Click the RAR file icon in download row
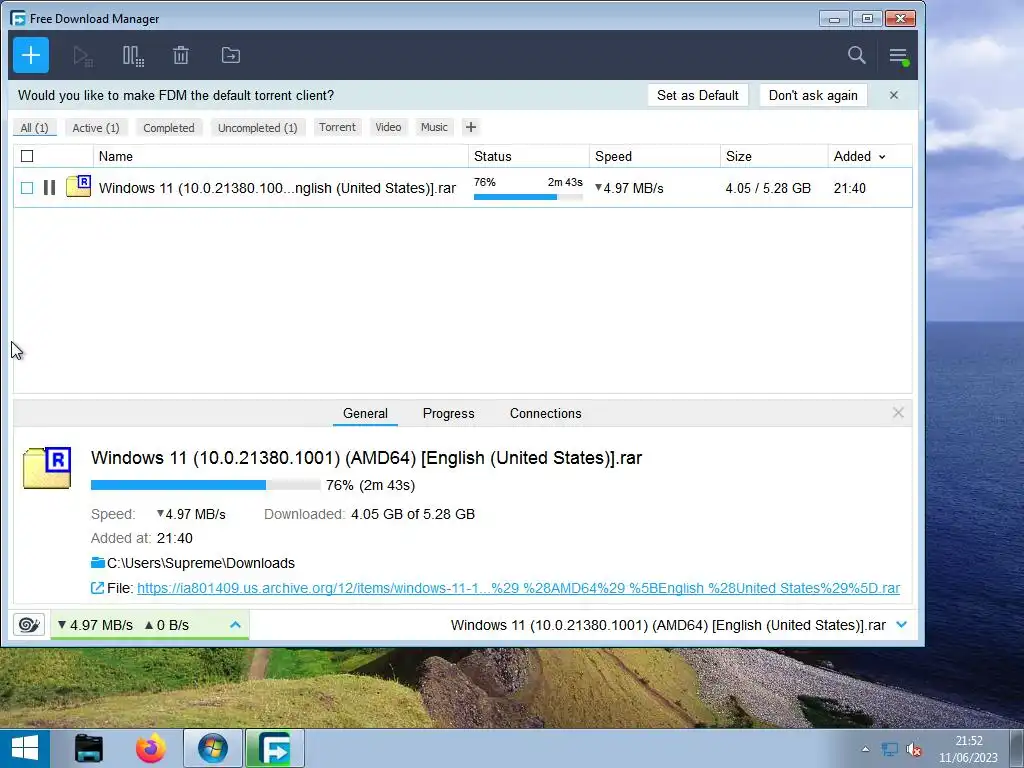 coord(78,186)
